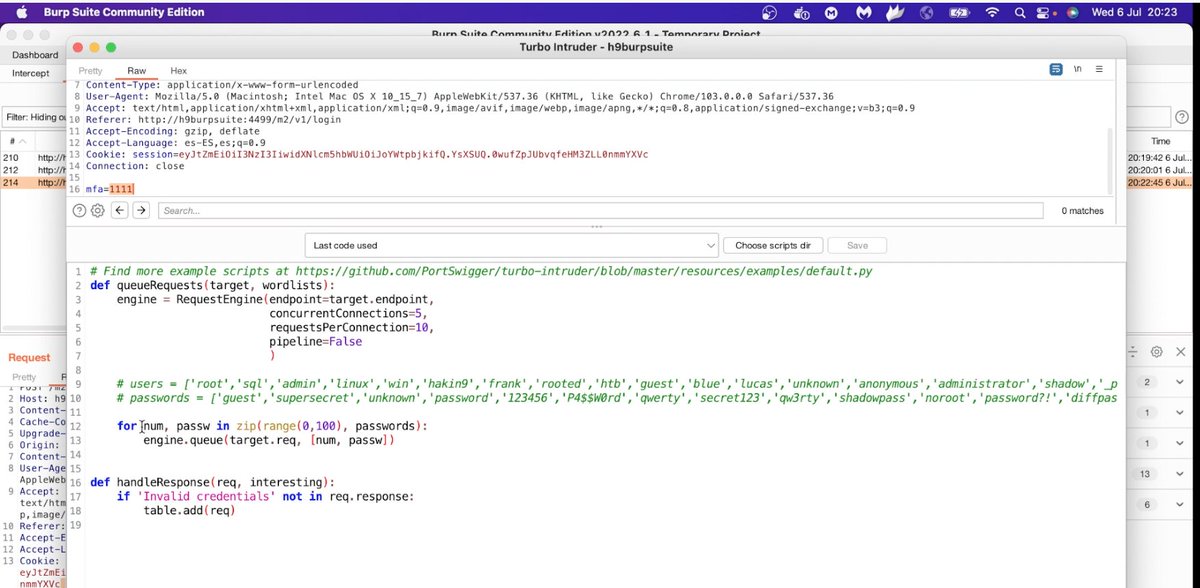This screenshot has width=1200, height=588.
Task: Open the help icon above the Time column
Action: tap(1183, 117)
